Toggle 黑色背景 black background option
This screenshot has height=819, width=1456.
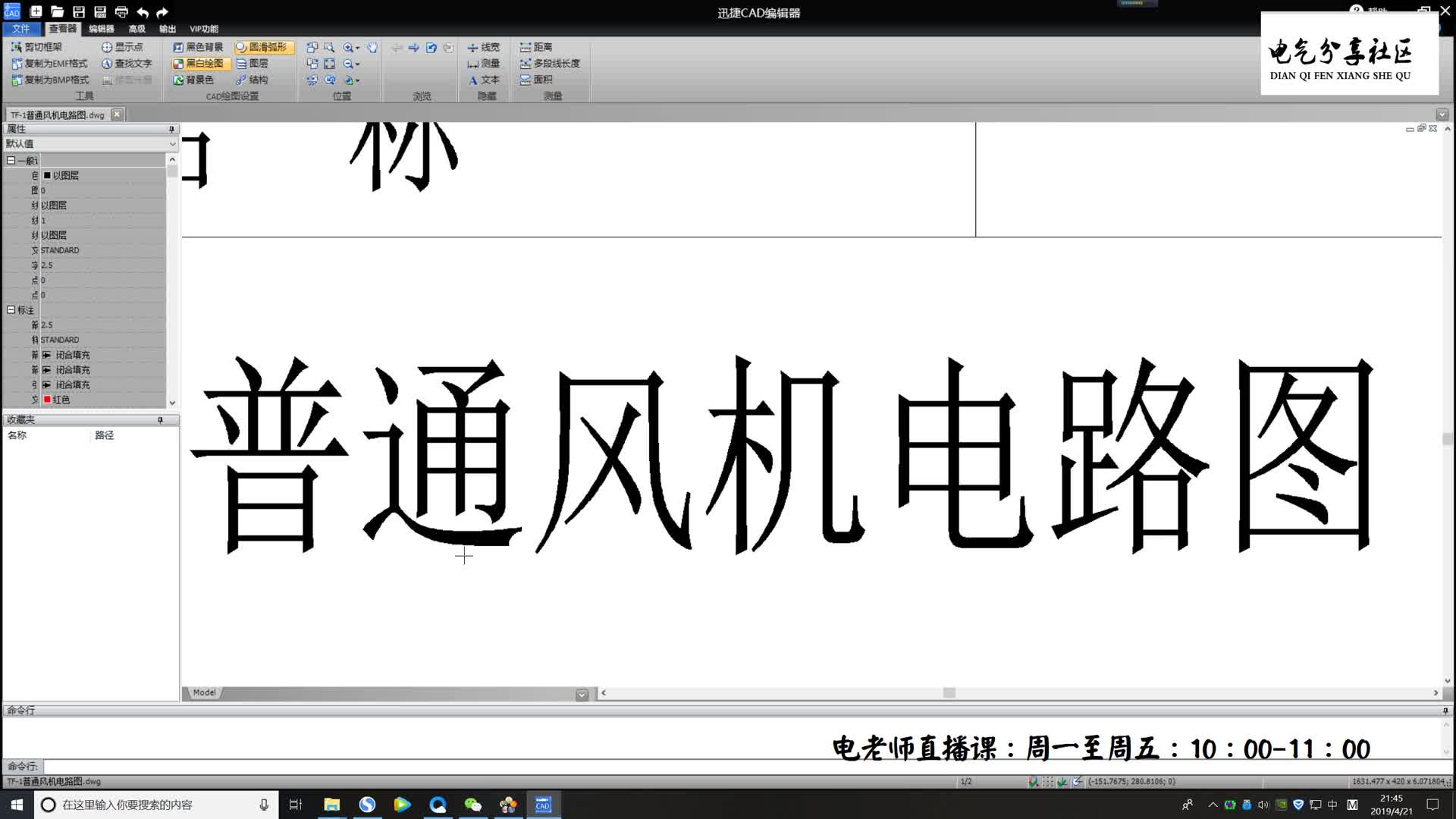click(x=198, y=47)
